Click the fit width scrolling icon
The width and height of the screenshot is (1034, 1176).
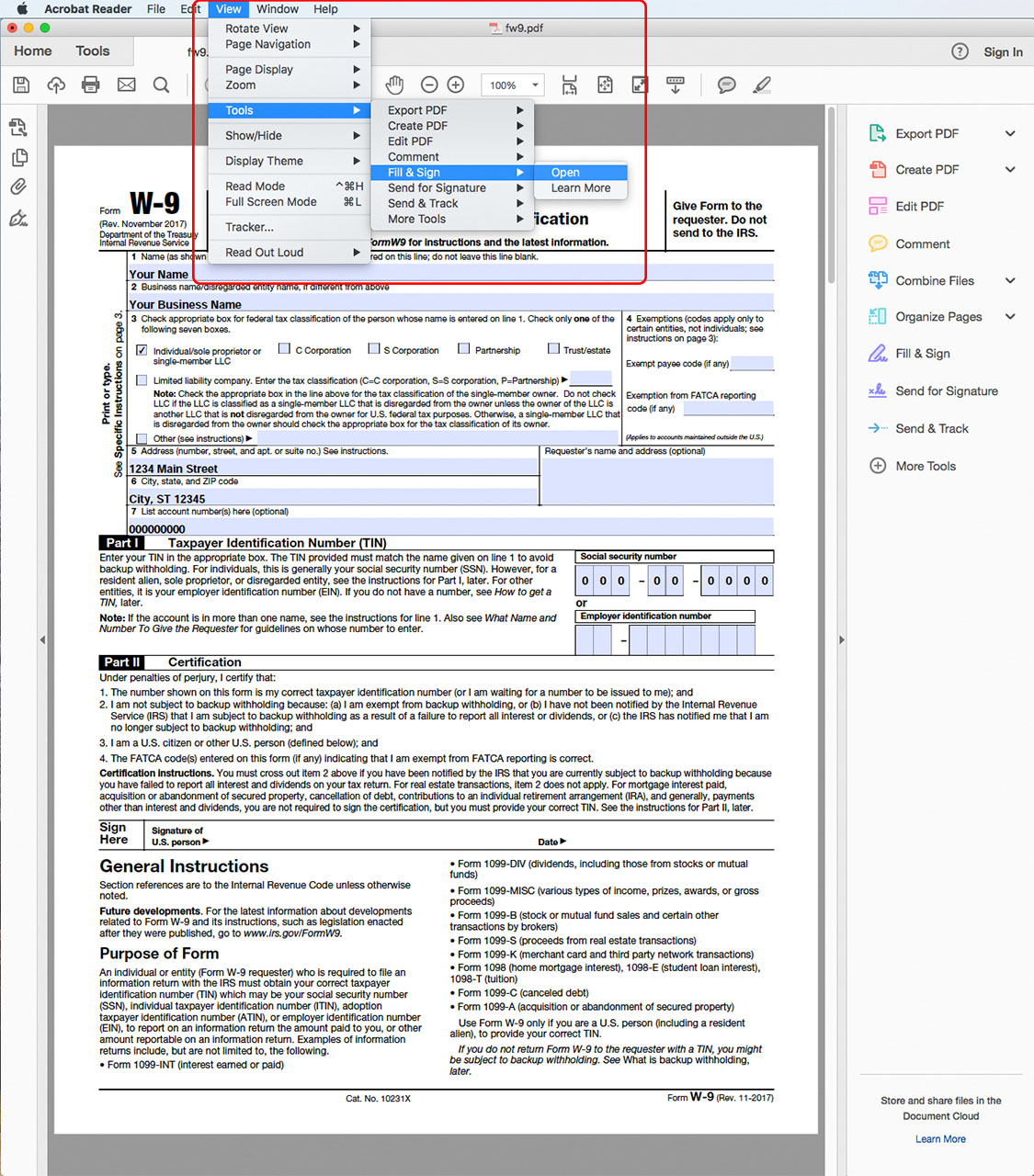pos(570,85)
